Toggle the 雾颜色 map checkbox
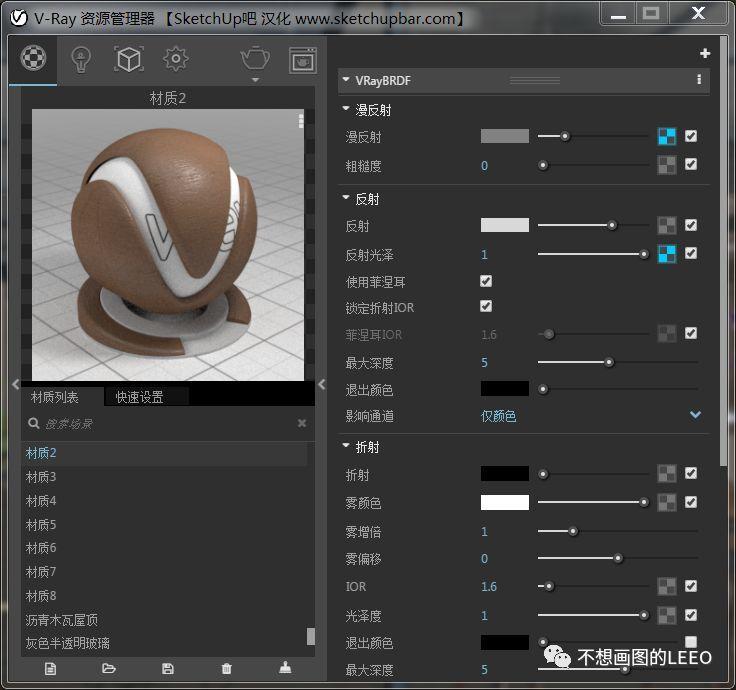The image size is (736, 690). coord(690,502)
